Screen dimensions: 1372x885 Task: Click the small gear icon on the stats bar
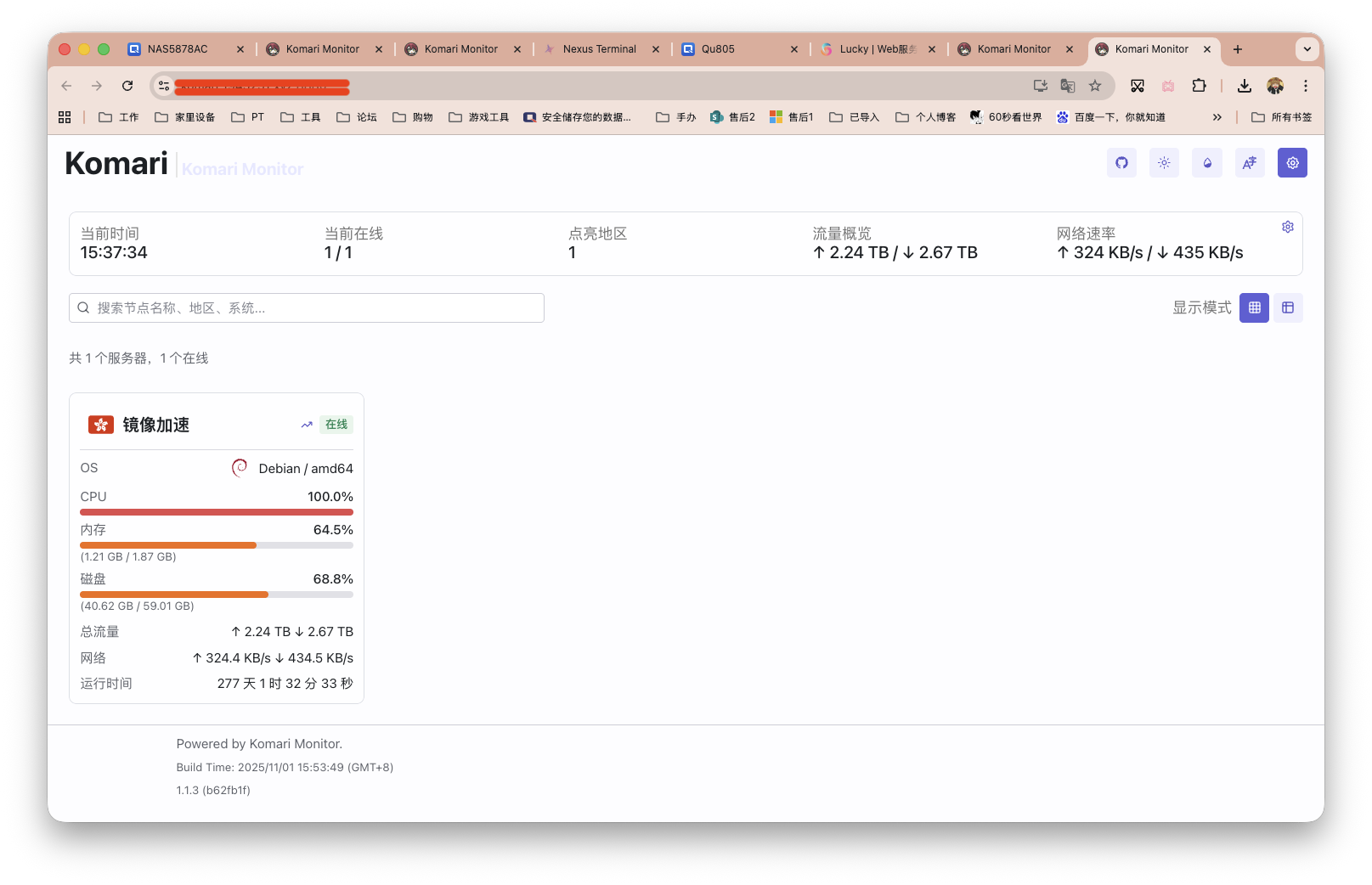click(x=1287, y=227)
